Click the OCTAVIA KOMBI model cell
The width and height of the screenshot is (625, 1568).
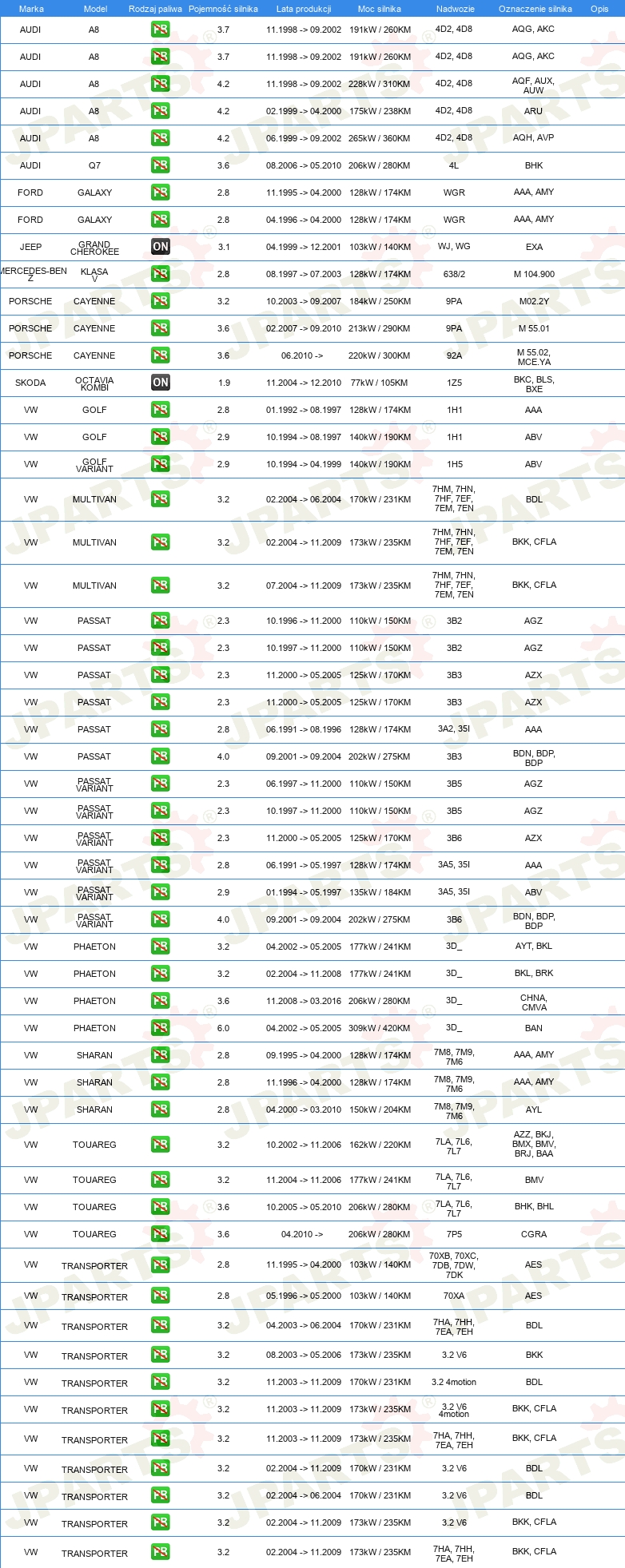click(94, 383)
